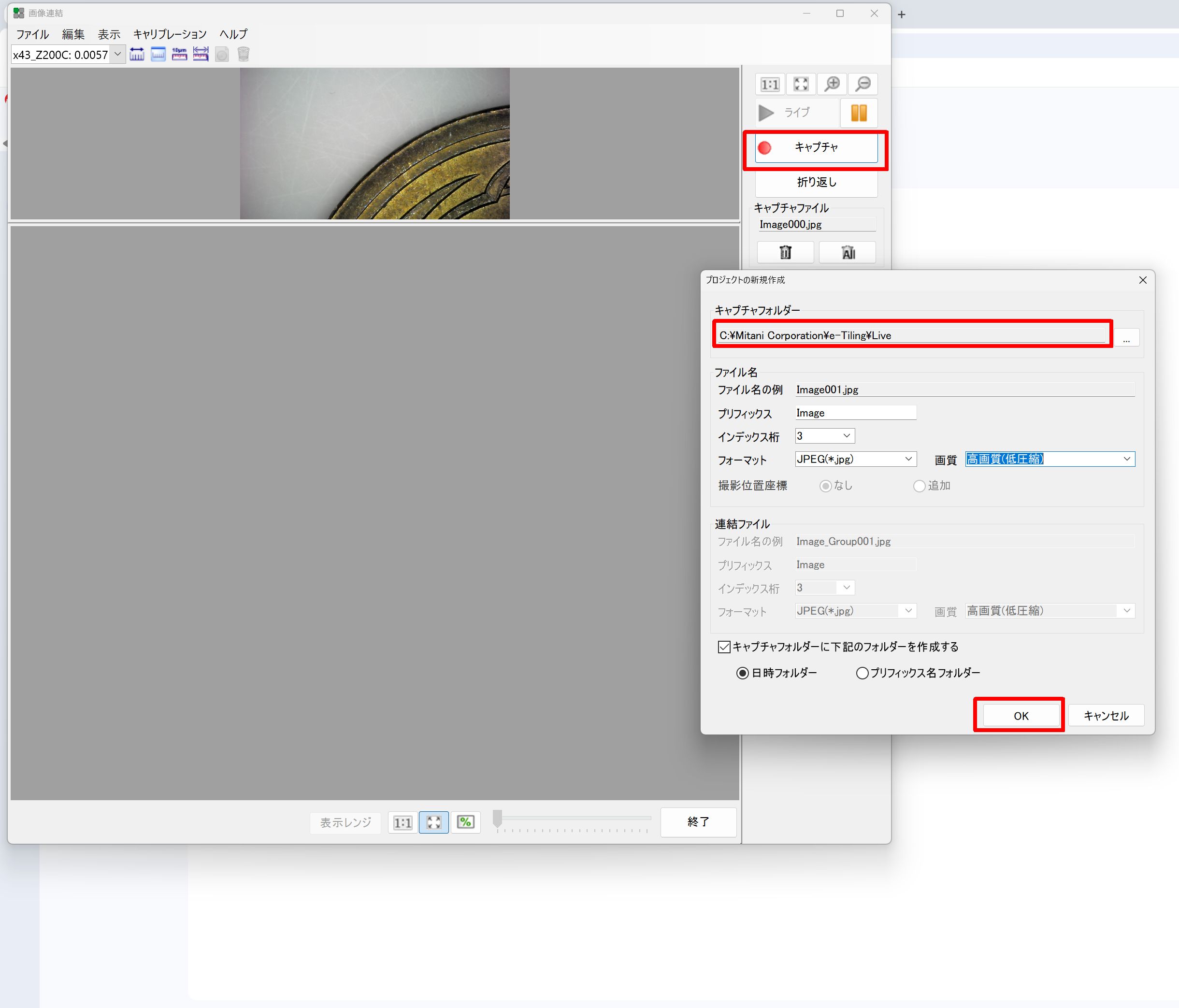This screenshot has width=1179, height=1008.
Task: Click the 連結ファイル プリフィックス field
Action: (855, 564)
